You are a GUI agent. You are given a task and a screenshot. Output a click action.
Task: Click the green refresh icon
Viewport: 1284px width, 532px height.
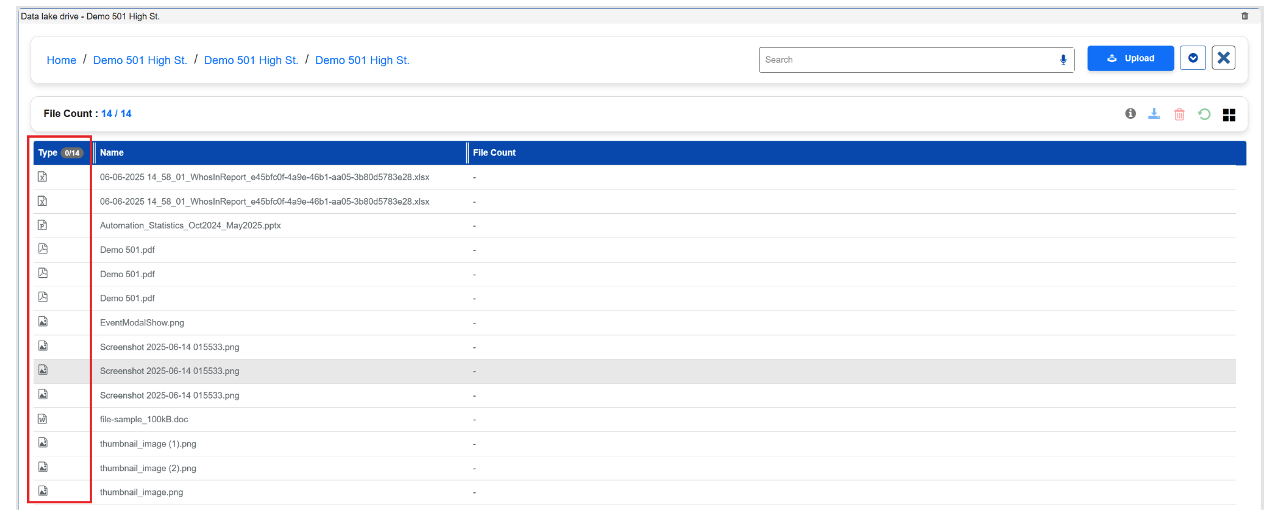click(1204, 114)
